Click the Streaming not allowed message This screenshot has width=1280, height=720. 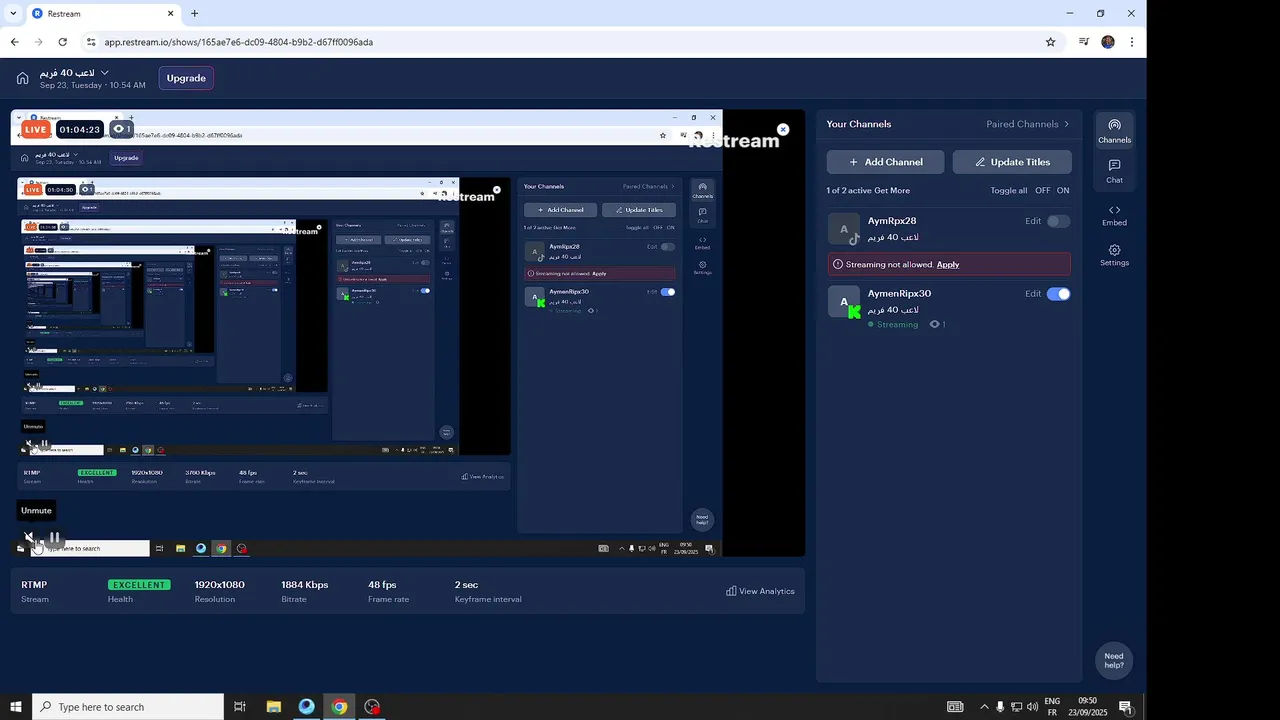[x=889, y=264]
